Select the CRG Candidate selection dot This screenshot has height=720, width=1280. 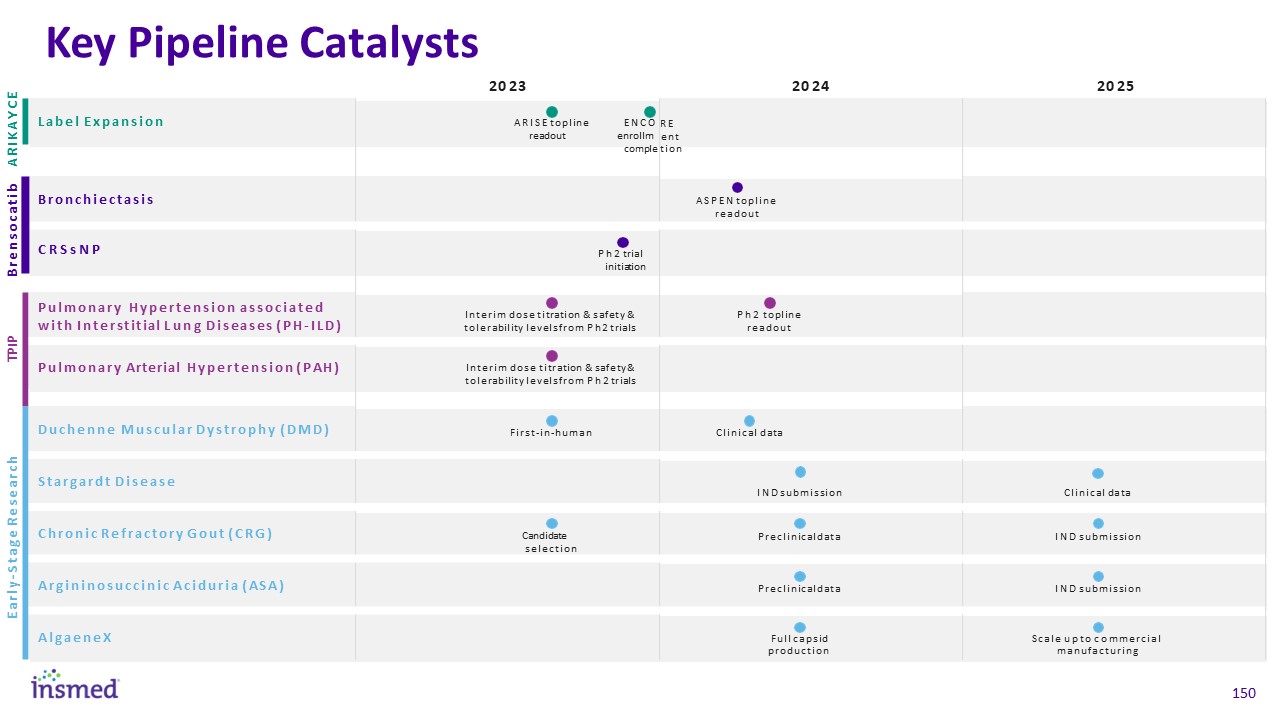point(551,523)
